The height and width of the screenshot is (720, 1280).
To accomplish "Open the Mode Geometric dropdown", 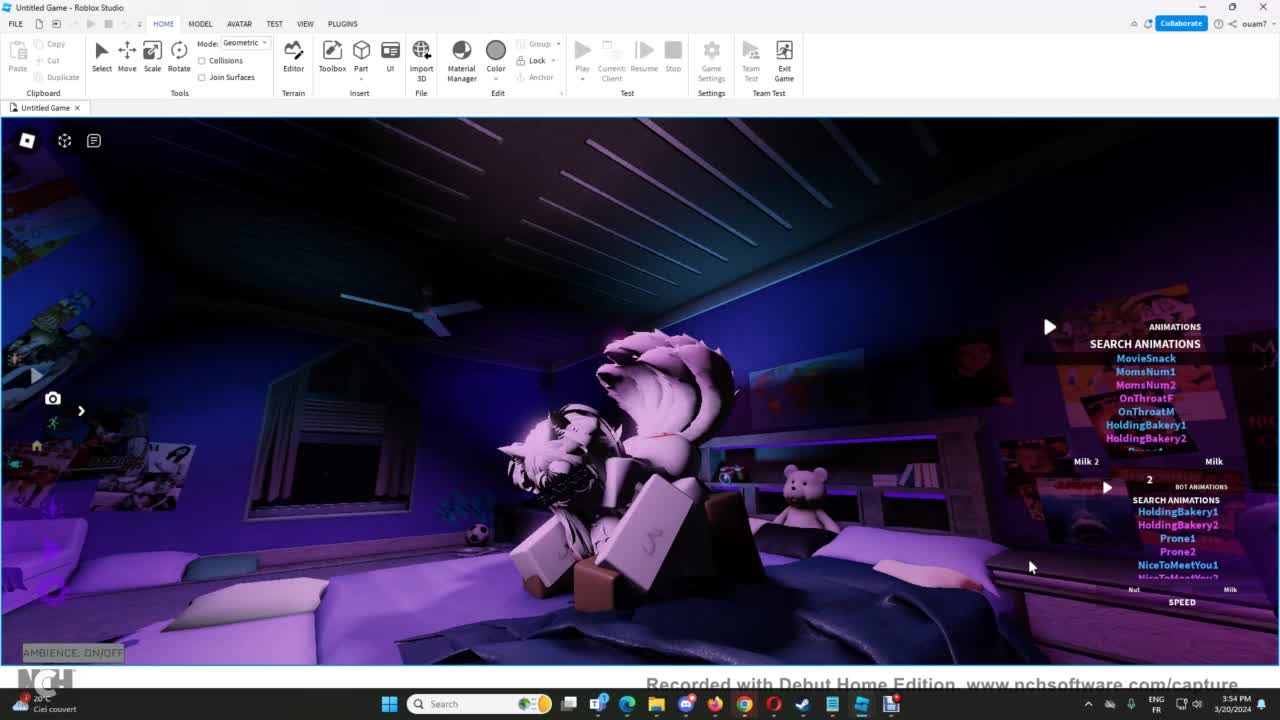I will [x=245, y=43].
